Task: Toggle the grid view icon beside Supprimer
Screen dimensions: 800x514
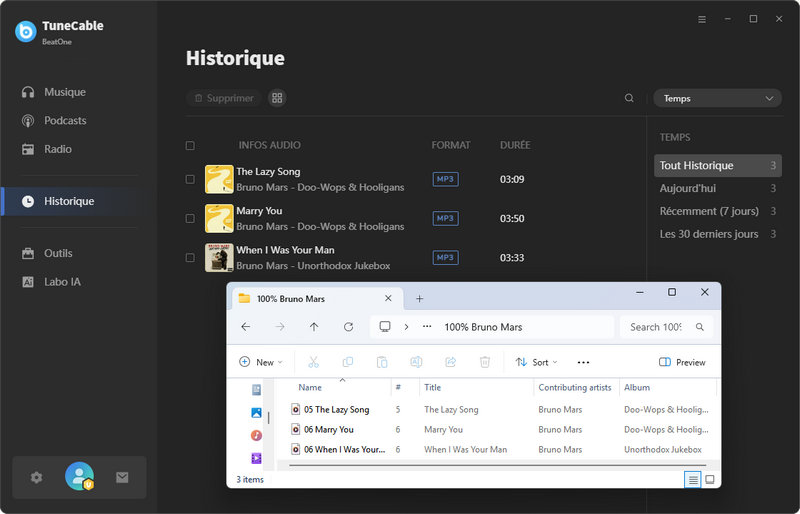Action: pyautogui.click(x=277, y=98)
